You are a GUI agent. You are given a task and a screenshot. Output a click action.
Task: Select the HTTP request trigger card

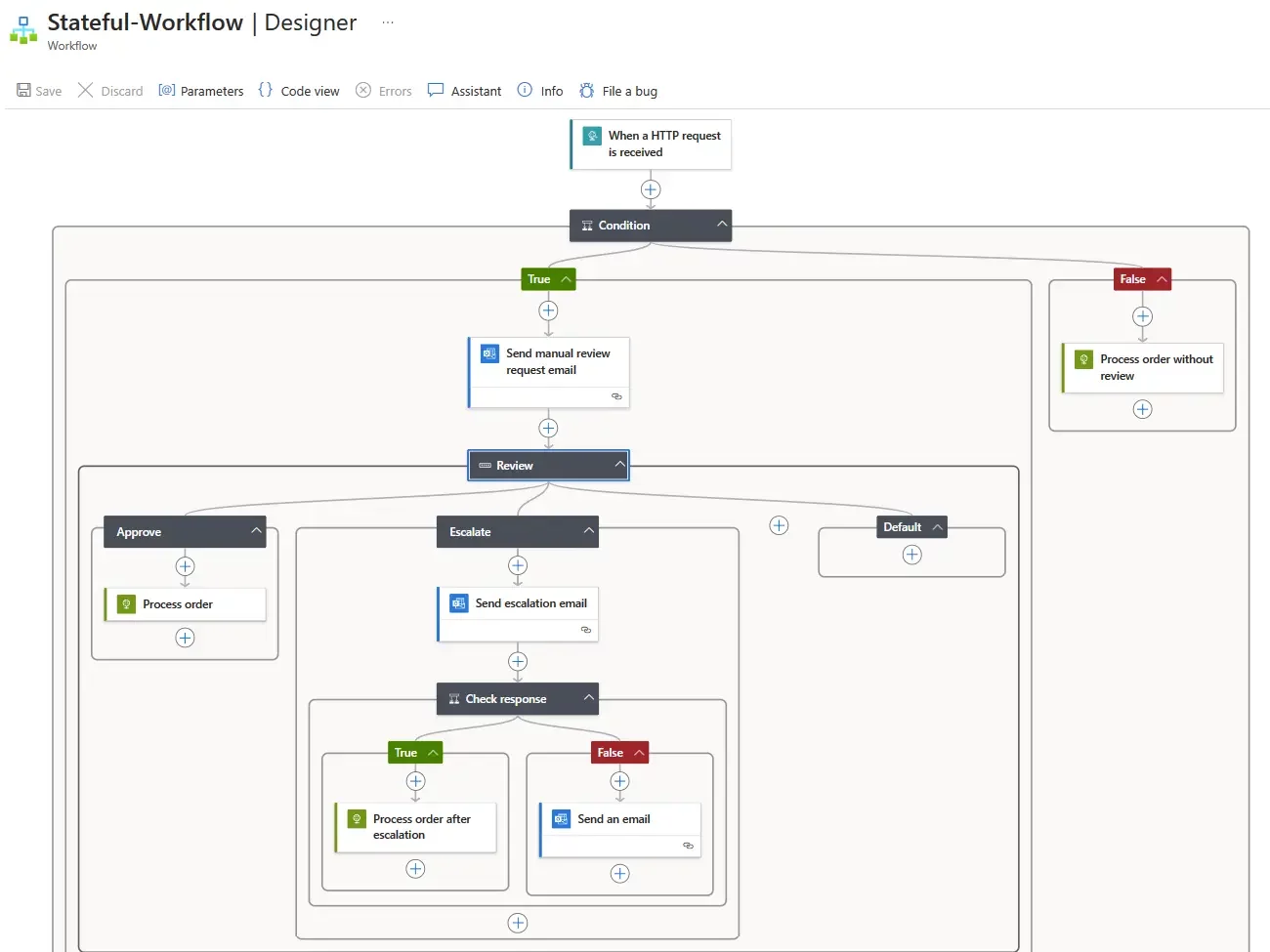pos(651,145)
